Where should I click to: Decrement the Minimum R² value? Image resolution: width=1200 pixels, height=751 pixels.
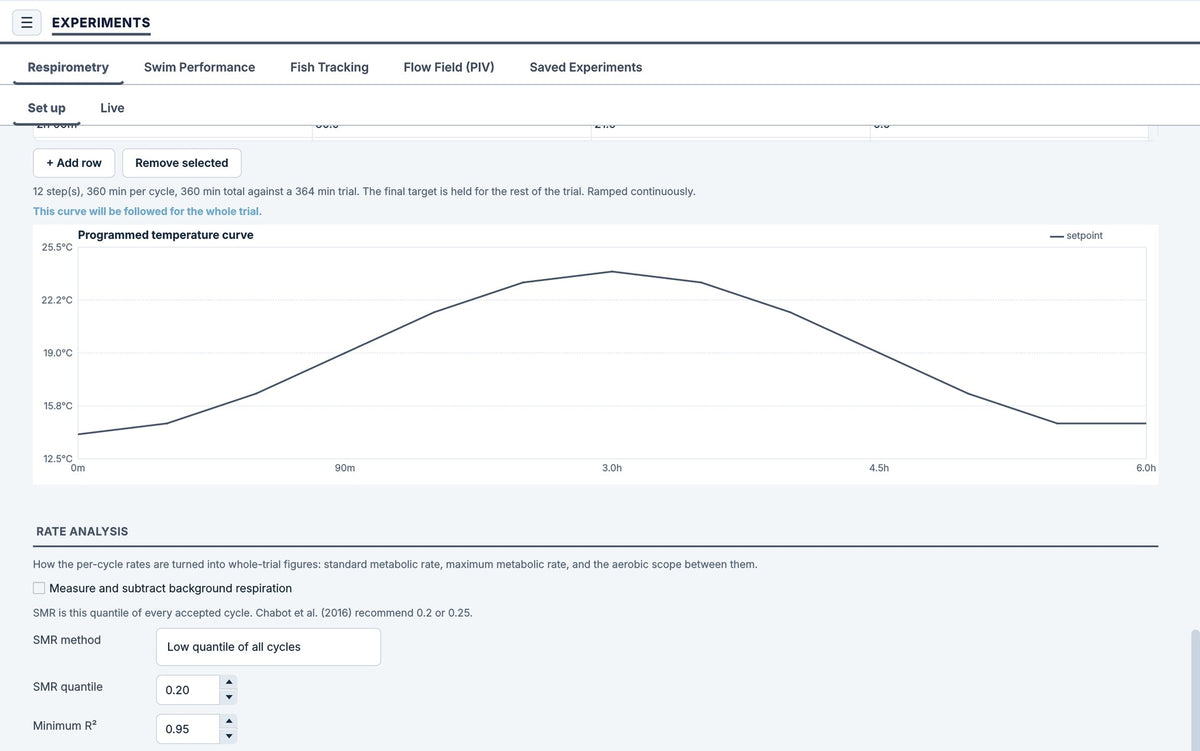point(229,736)
